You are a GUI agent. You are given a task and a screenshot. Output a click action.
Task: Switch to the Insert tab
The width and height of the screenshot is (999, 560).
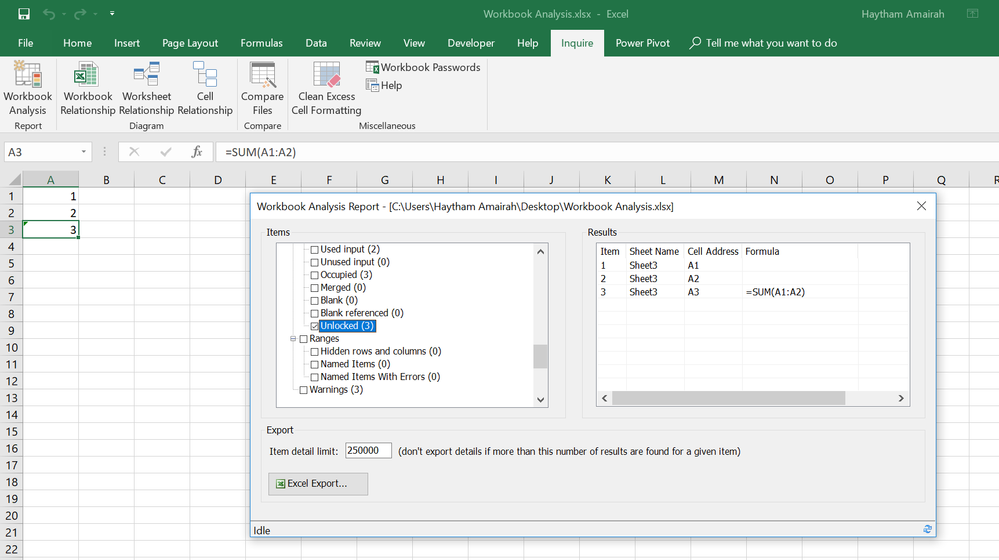[127, 43]
